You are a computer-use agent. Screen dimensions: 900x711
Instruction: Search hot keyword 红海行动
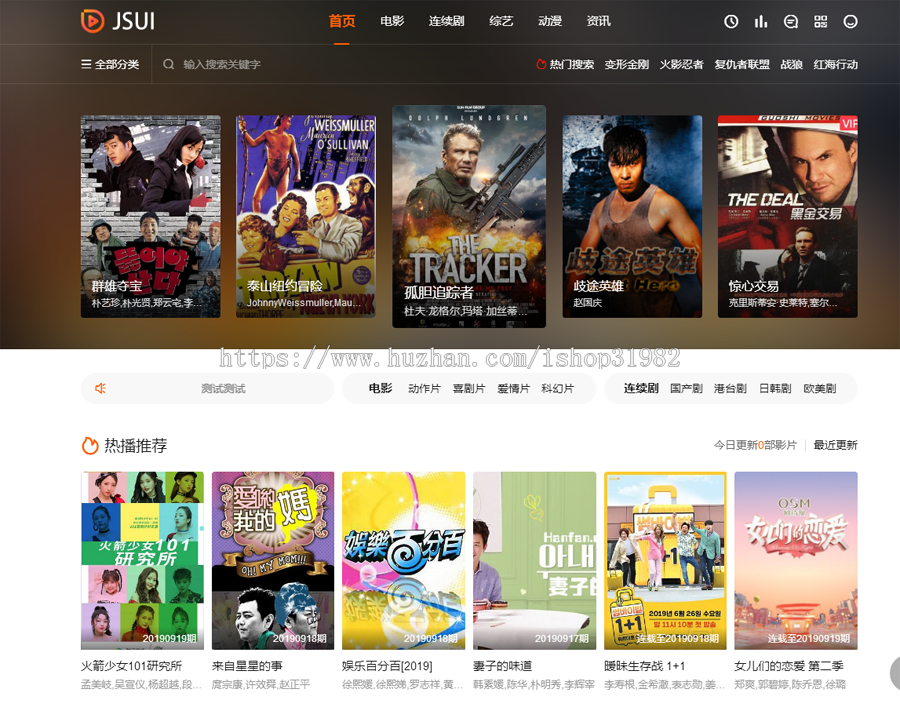[836, 64]
